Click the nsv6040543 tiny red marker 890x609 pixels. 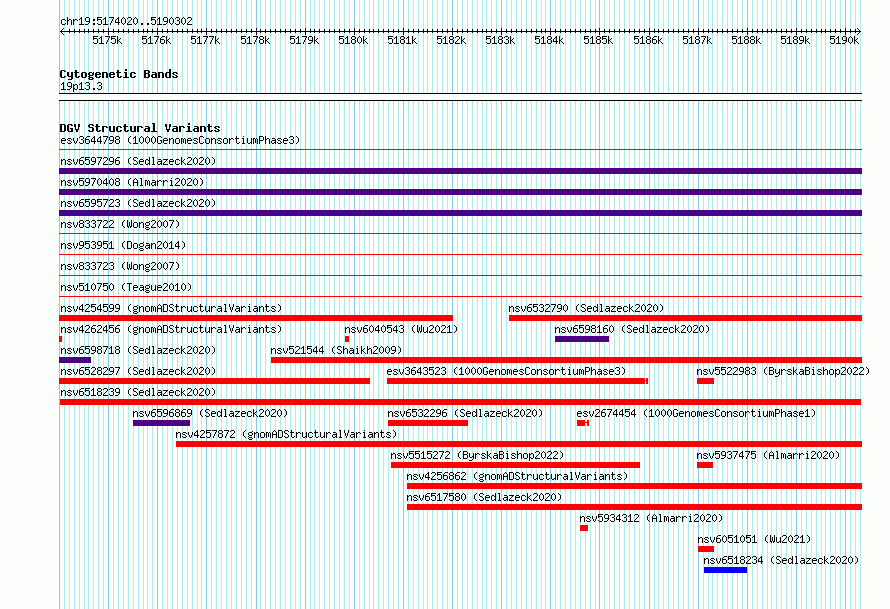[347, 339]
